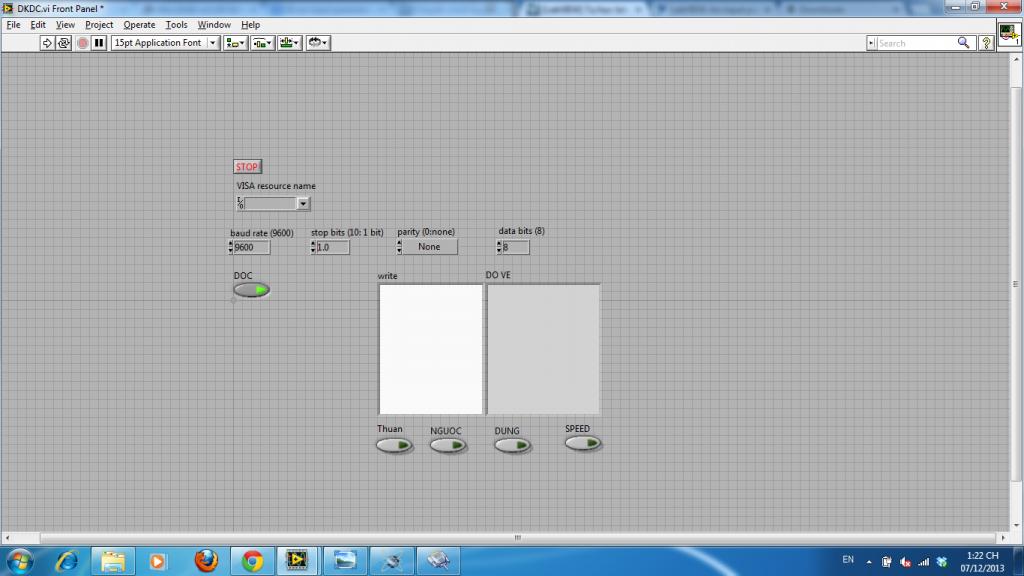1024x576 pixels.
Task: Click data bits stepper arrows
Action: [x=499, y=248]
